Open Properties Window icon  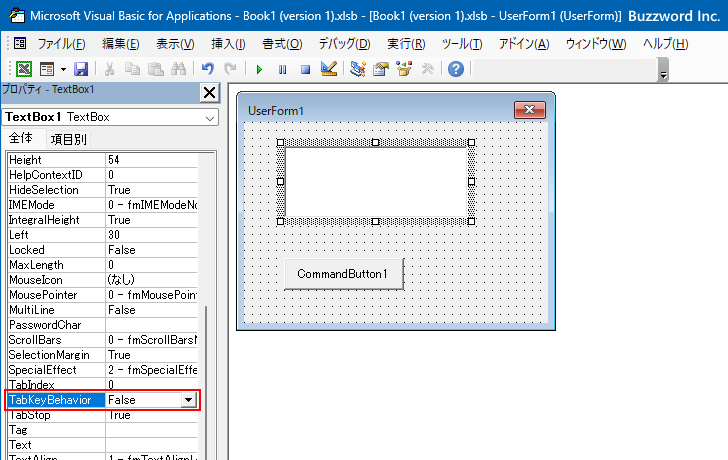point(381,69)
